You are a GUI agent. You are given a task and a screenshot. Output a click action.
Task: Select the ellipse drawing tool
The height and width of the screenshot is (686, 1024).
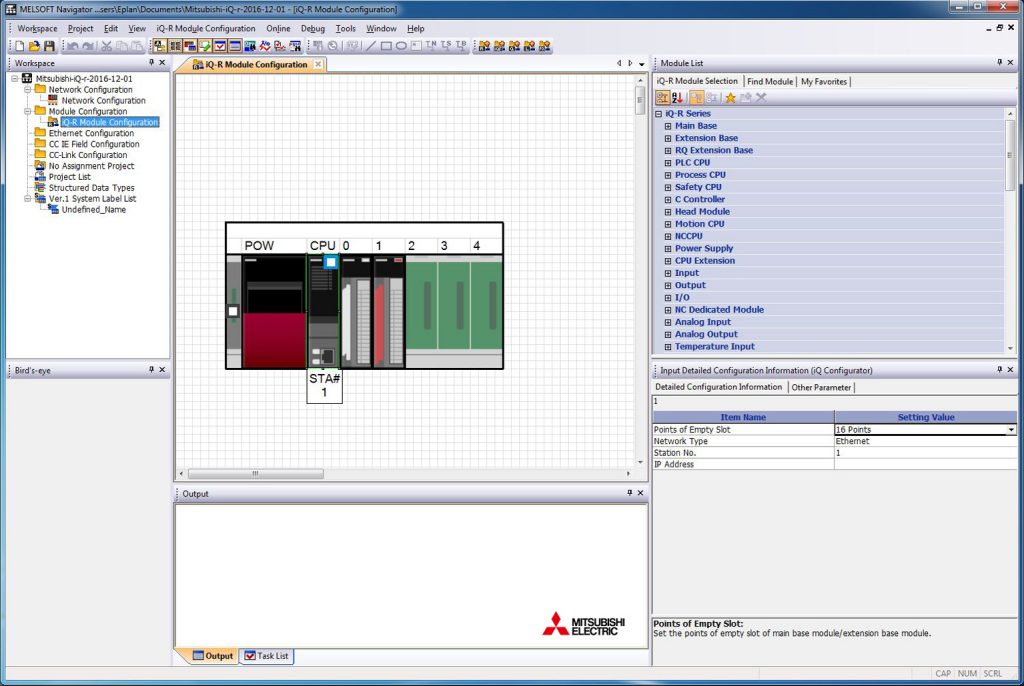tap(401, 46)
